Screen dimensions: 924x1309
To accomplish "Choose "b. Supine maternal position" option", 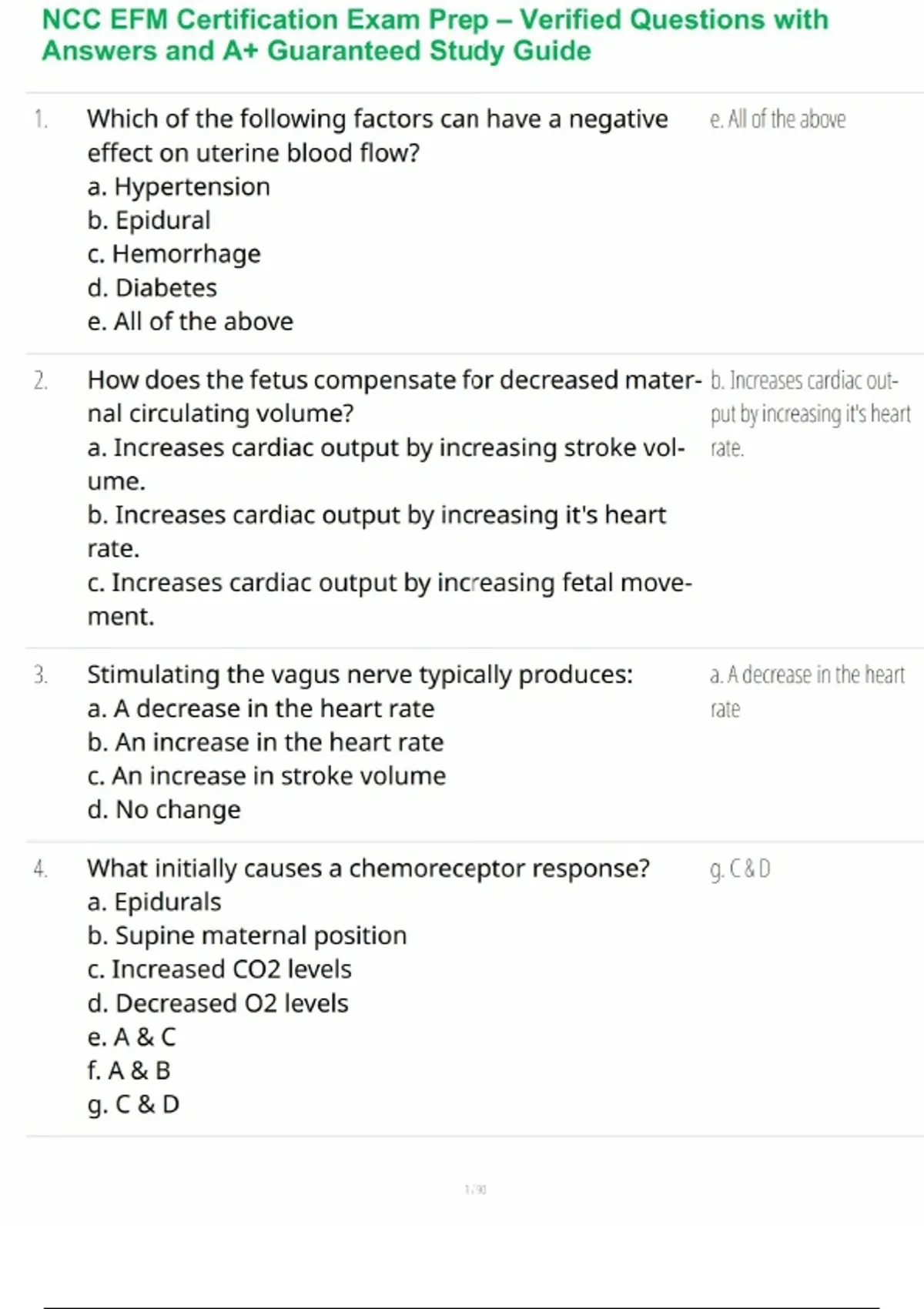I will [247, 936].
